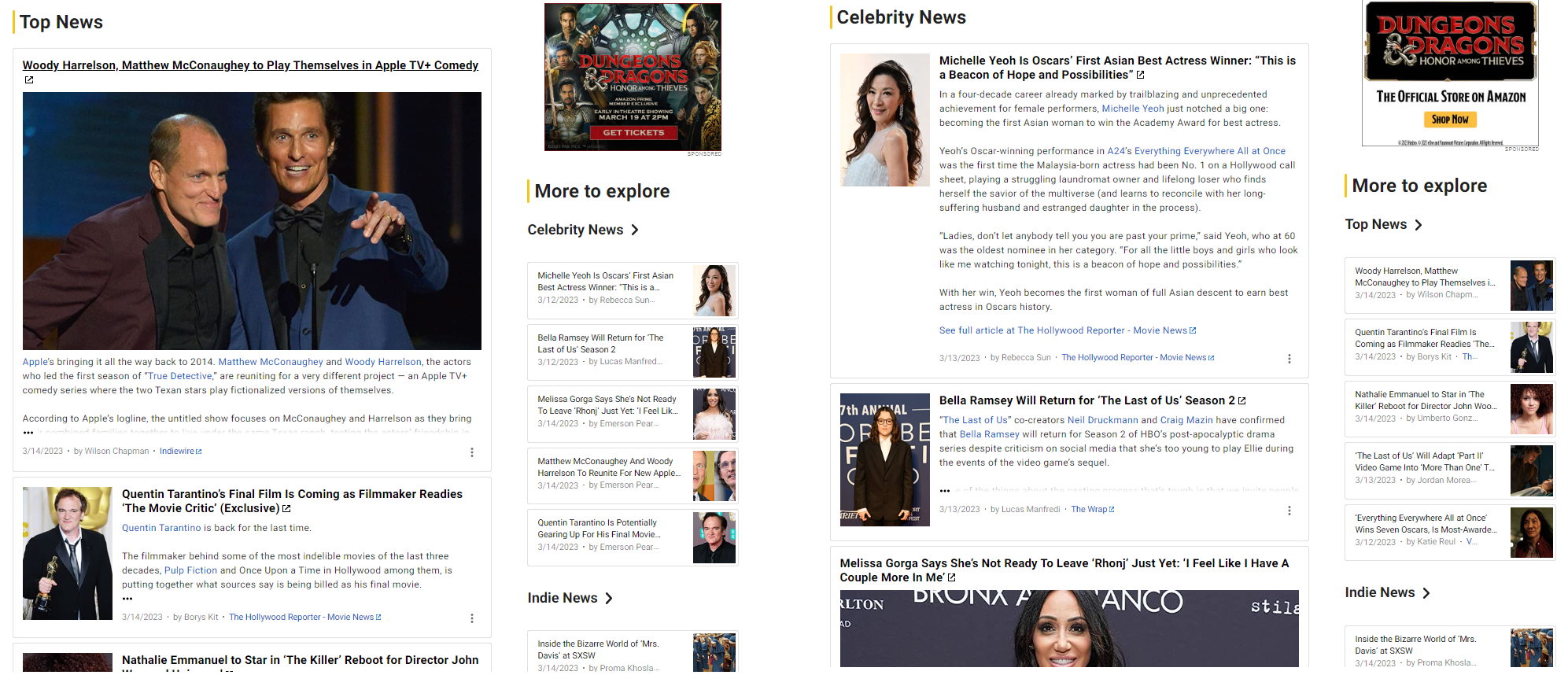The height and width of the screenshot is (686, 1568).
Task: Click external link icon after Melissa Gorga headline
Action: pos(952,578)
